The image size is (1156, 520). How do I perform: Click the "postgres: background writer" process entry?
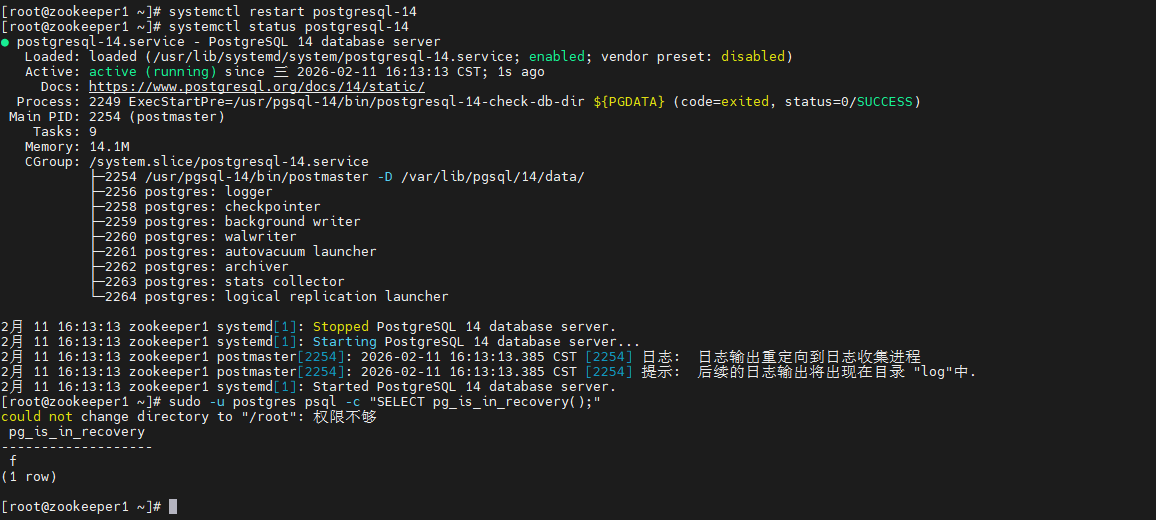tap(252, 222)
